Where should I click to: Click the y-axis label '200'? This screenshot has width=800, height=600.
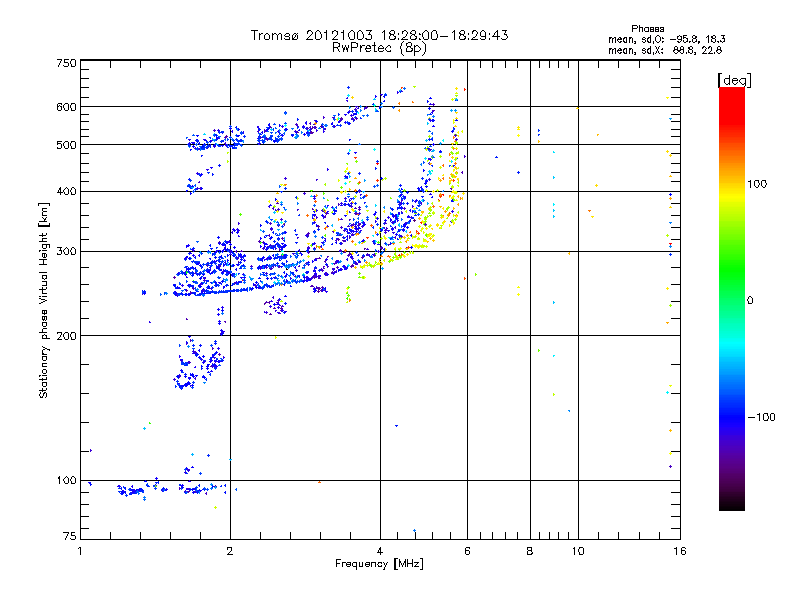[x=66, y=336]
